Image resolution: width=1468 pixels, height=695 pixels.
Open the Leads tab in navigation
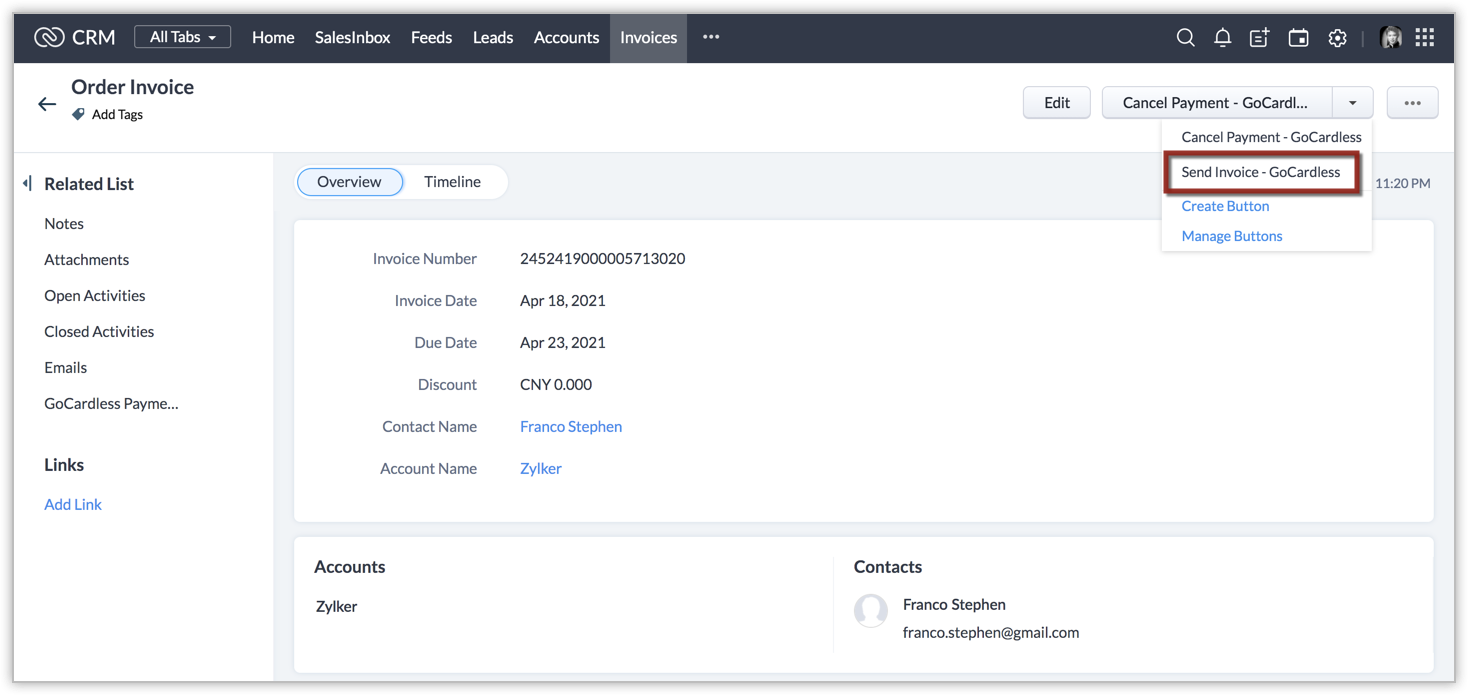pyautogui.click(x=492, y=38)
